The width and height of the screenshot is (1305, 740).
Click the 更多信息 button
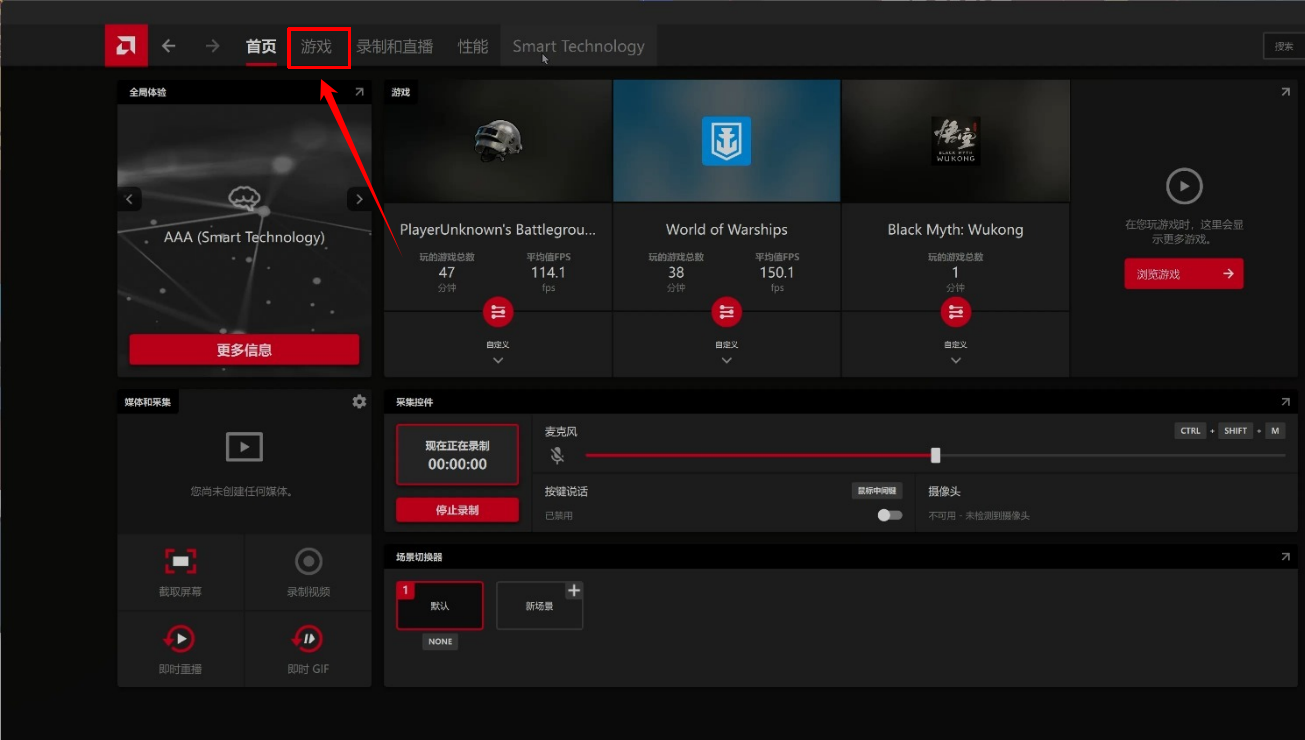click(x=244, y=350)
